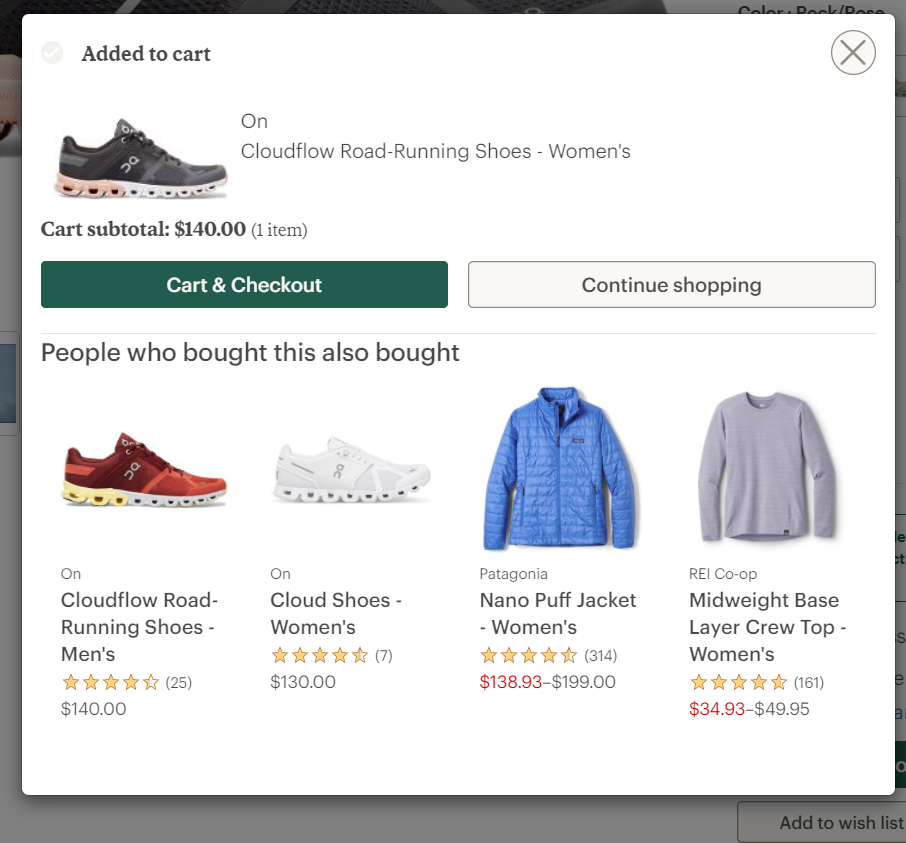Open the Cloudflow Road-Running Shoes - Women's link
This screenshot has width=906, height=843.
pos(435,152)
